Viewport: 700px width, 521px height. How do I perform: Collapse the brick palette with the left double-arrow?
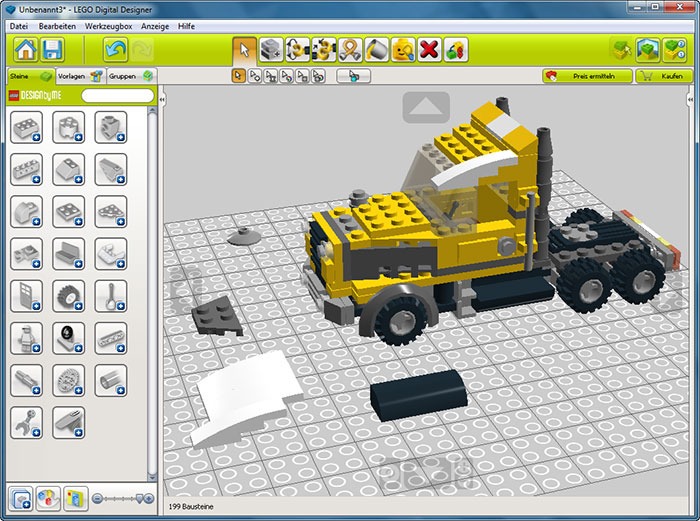click(x=162, y=100)
